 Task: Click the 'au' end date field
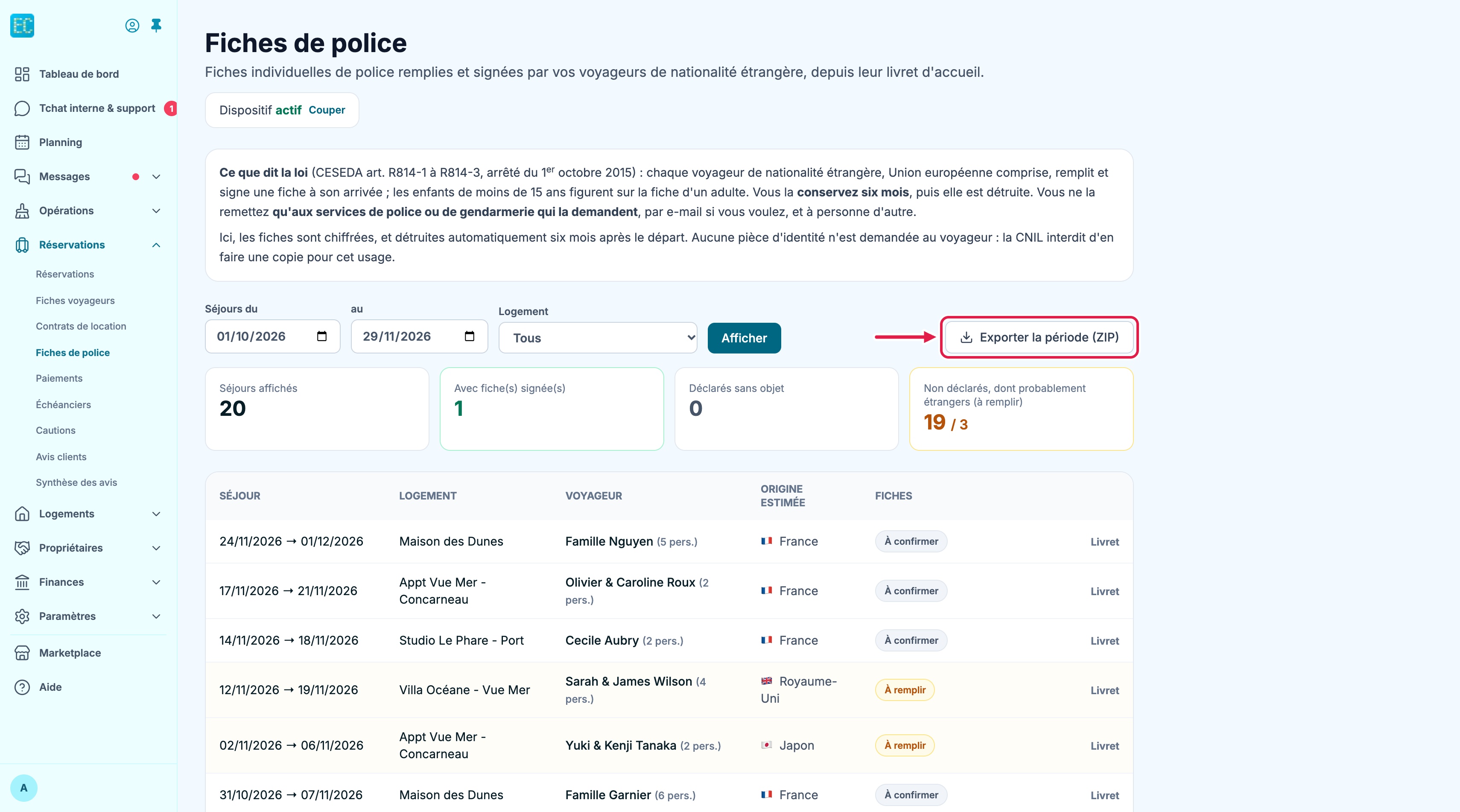click(x=419, y=336)
